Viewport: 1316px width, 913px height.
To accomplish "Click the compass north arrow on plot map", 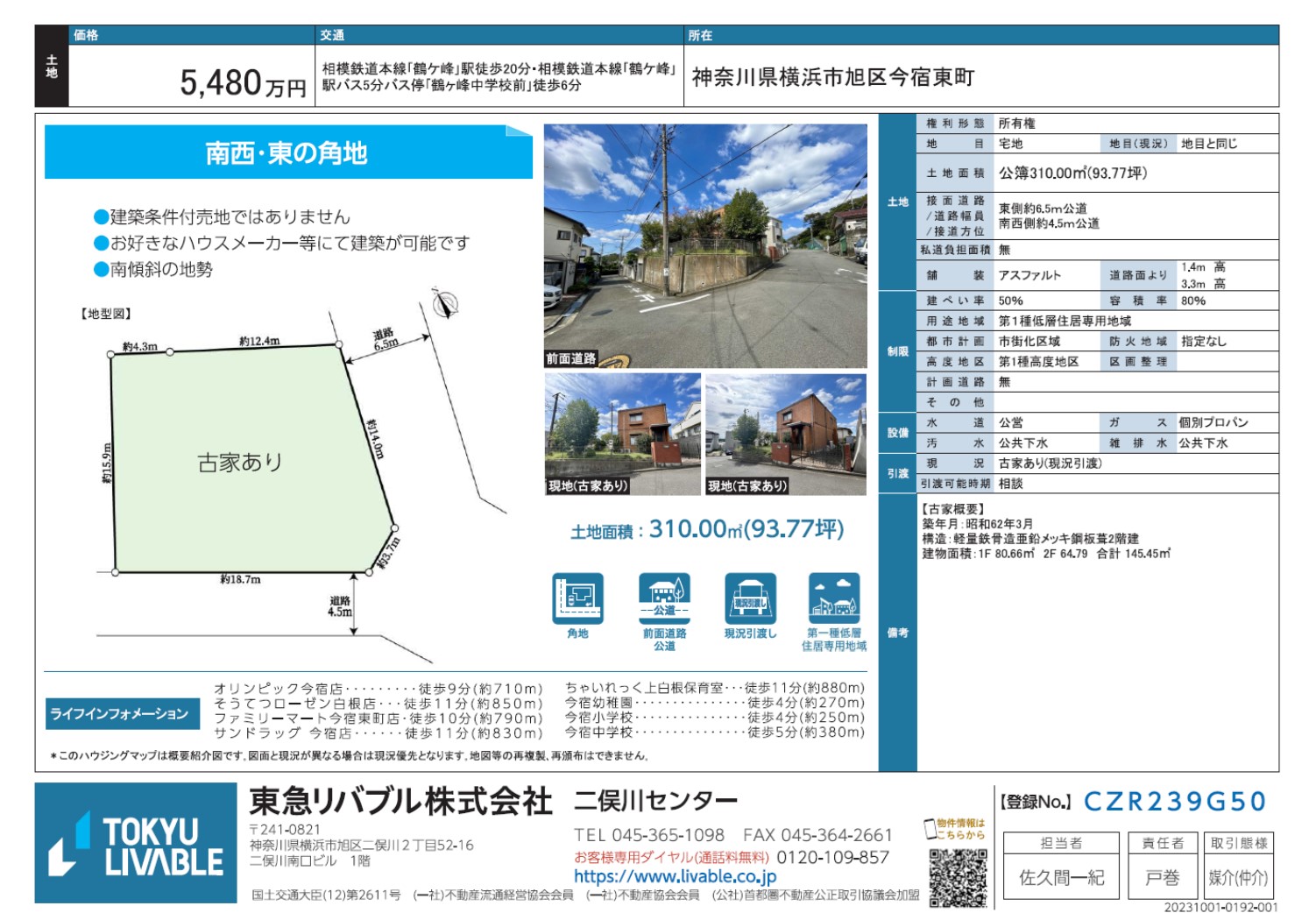I will pyautogui.click(x=445, y=304).
